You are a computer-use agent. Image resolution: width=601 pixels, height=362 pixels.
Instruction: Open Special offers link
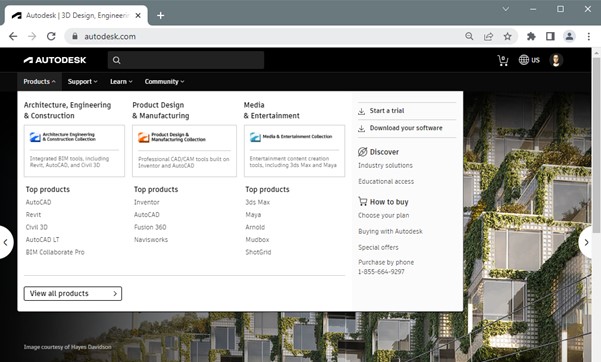(x=378, y=247)
